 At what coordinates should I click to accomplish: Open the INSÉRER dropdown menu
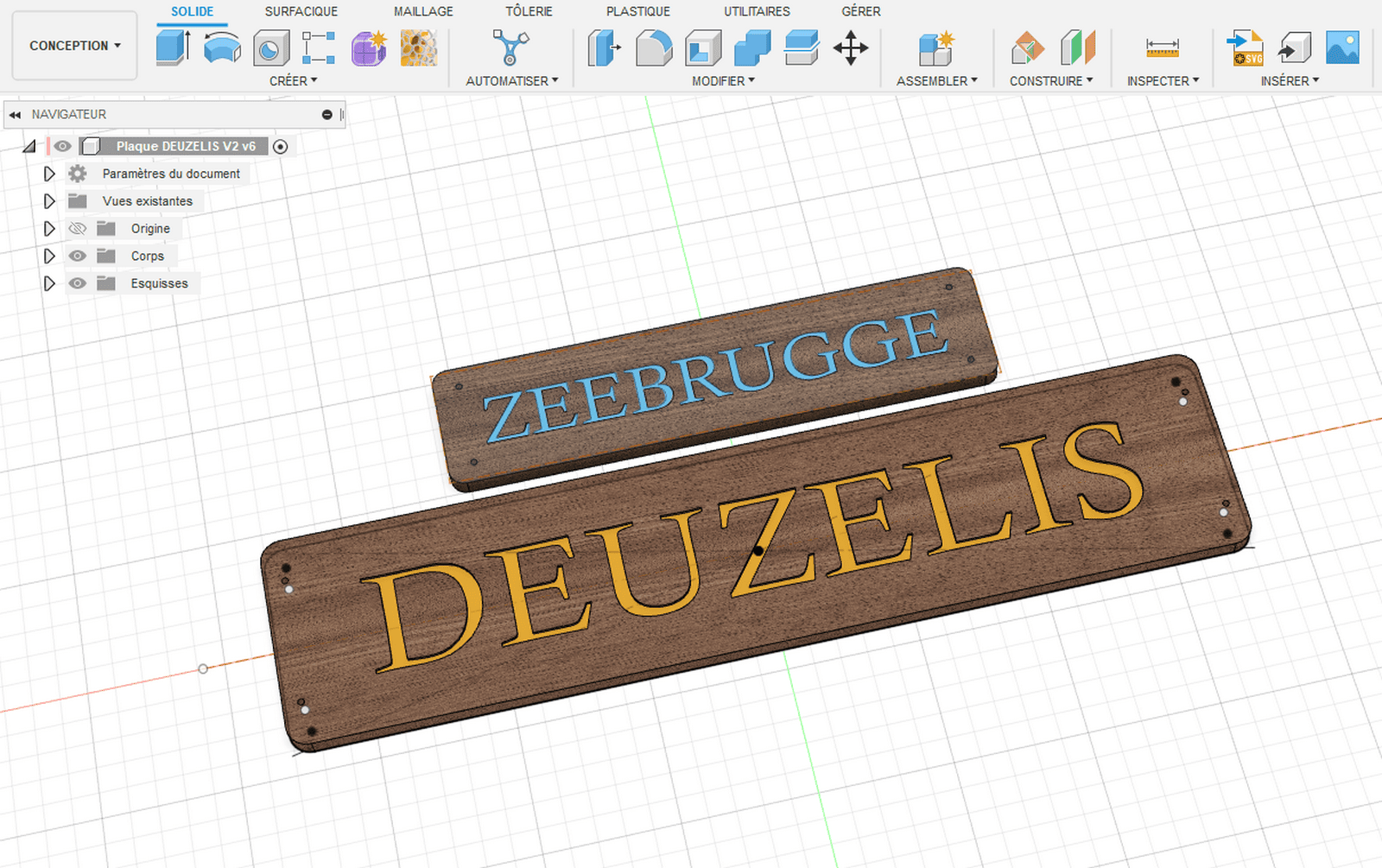click(x=1290, y=80)
